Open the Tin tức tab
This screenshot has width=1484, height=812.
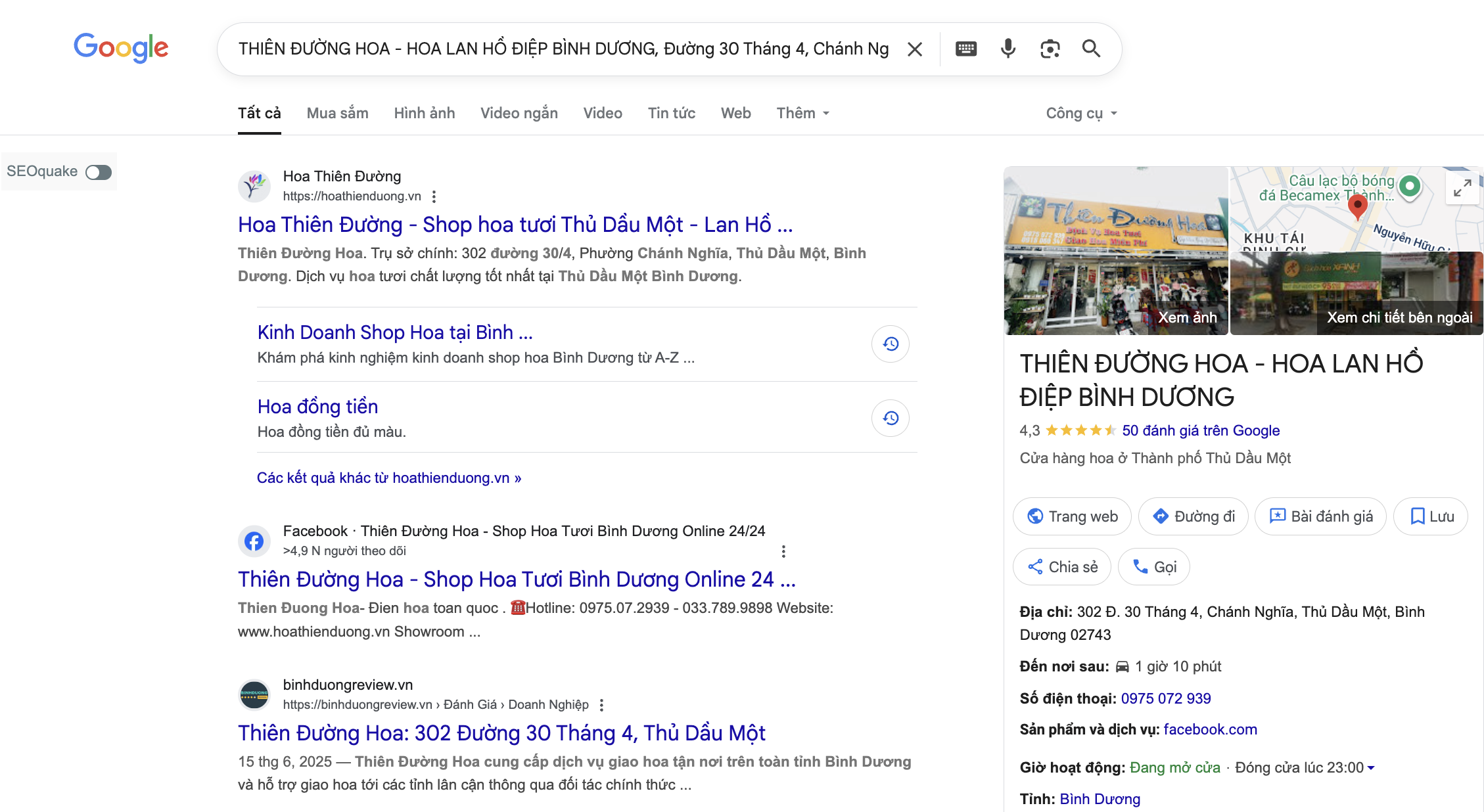point(672,113)
